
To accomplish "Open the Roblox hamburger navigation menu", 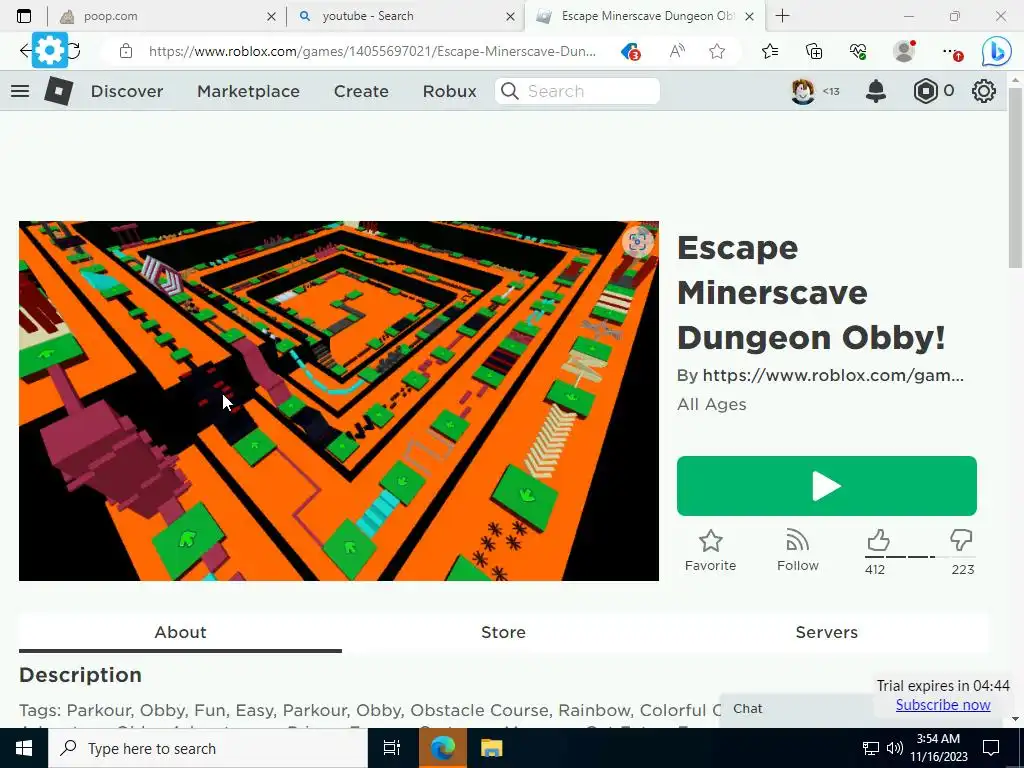I will point(20,91).
